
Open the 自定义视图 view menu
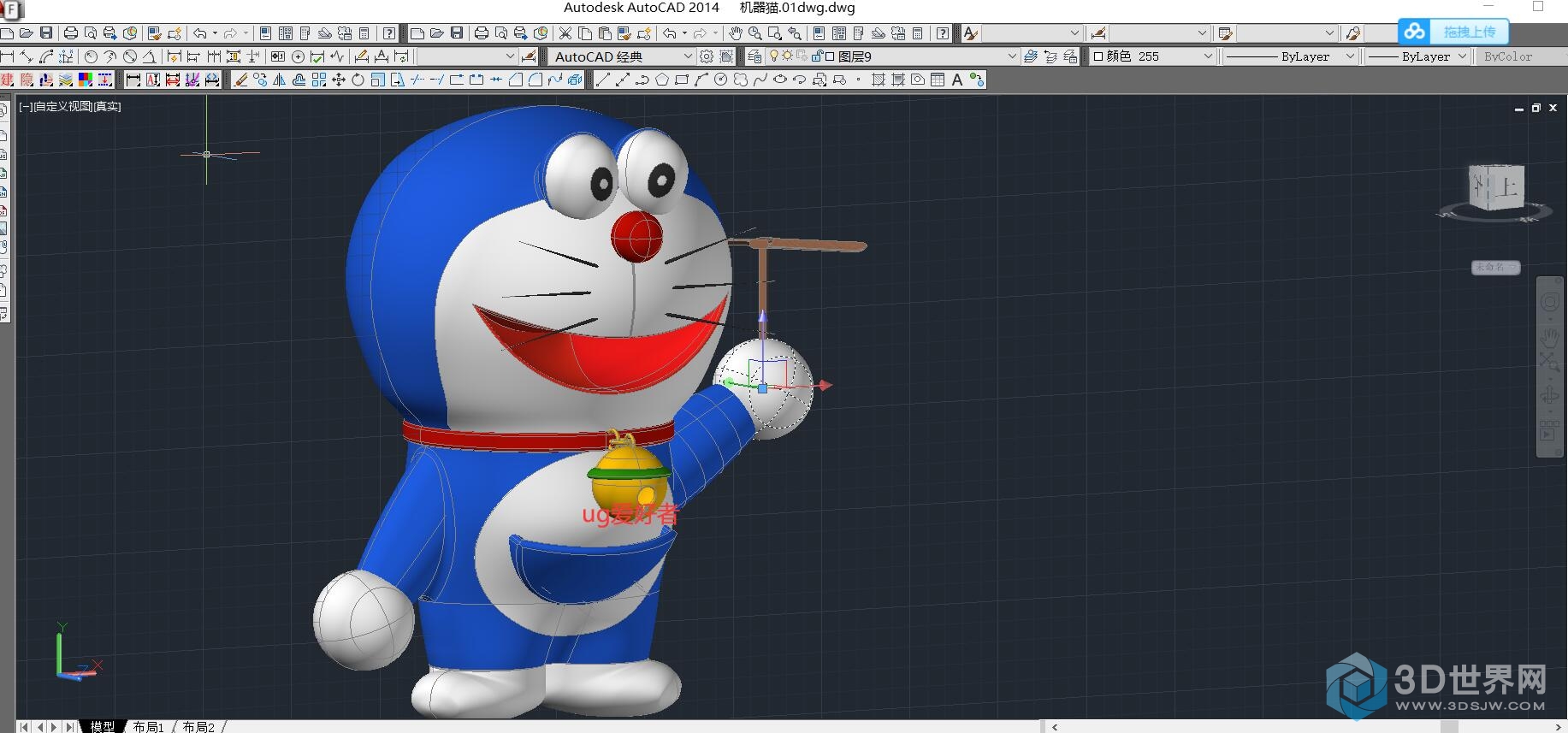(62, 107)
